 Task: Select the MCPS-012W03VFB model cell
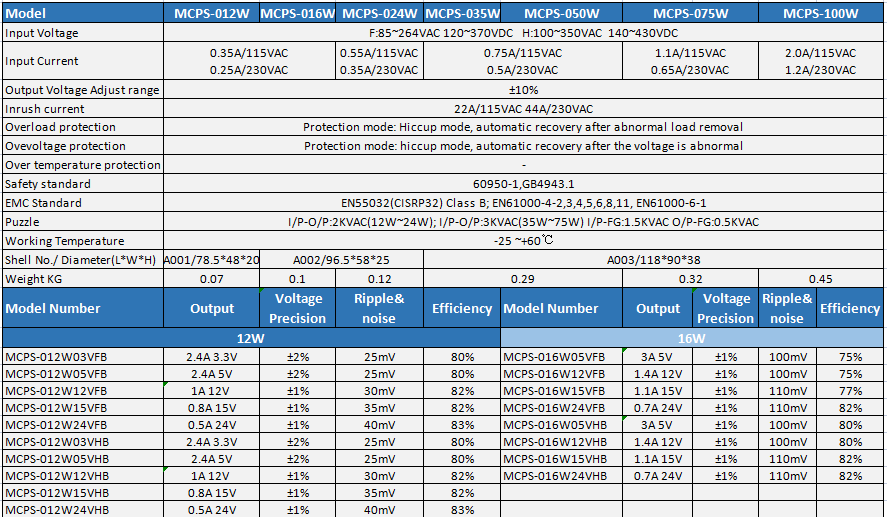(56, 357)
